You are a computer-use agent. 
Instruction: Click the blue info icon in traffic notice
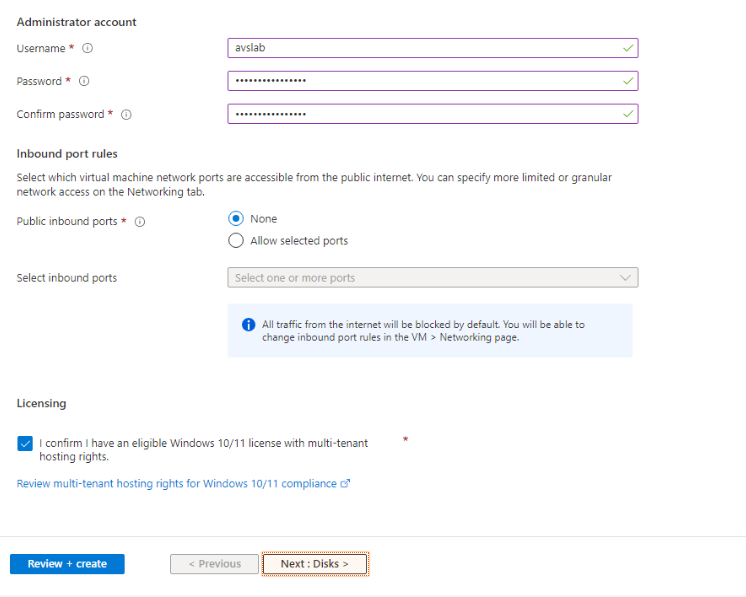pyautogui.click(x=248, y=325)
